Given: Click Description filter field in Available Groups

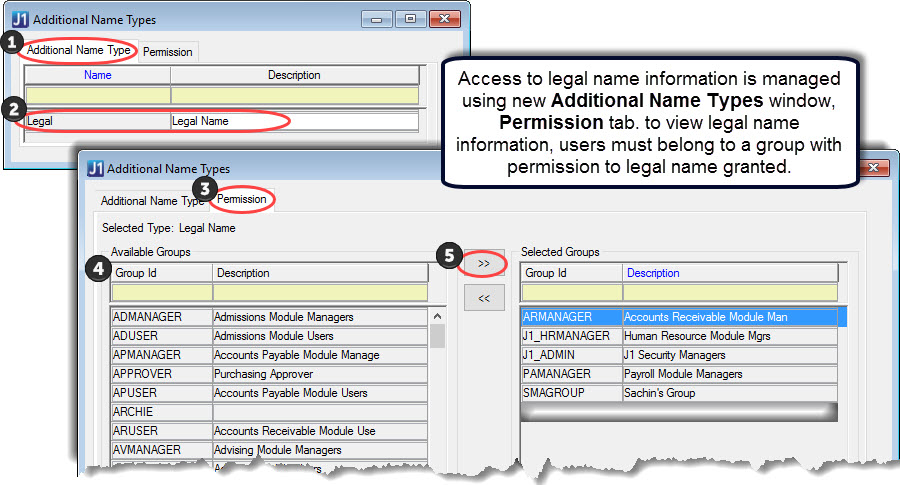Looking at the screenshot, I should 320,293.
